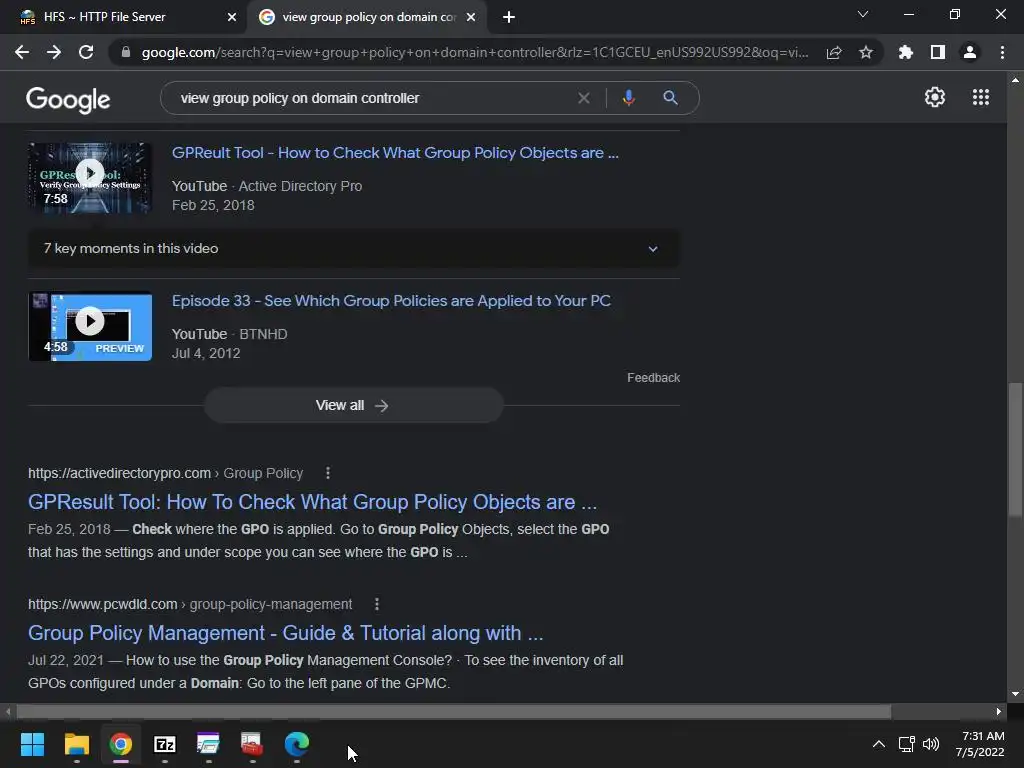Open Windows Start menu
Image resolution: width=1024 pixels, height=768 pixels.
point(32,744)
